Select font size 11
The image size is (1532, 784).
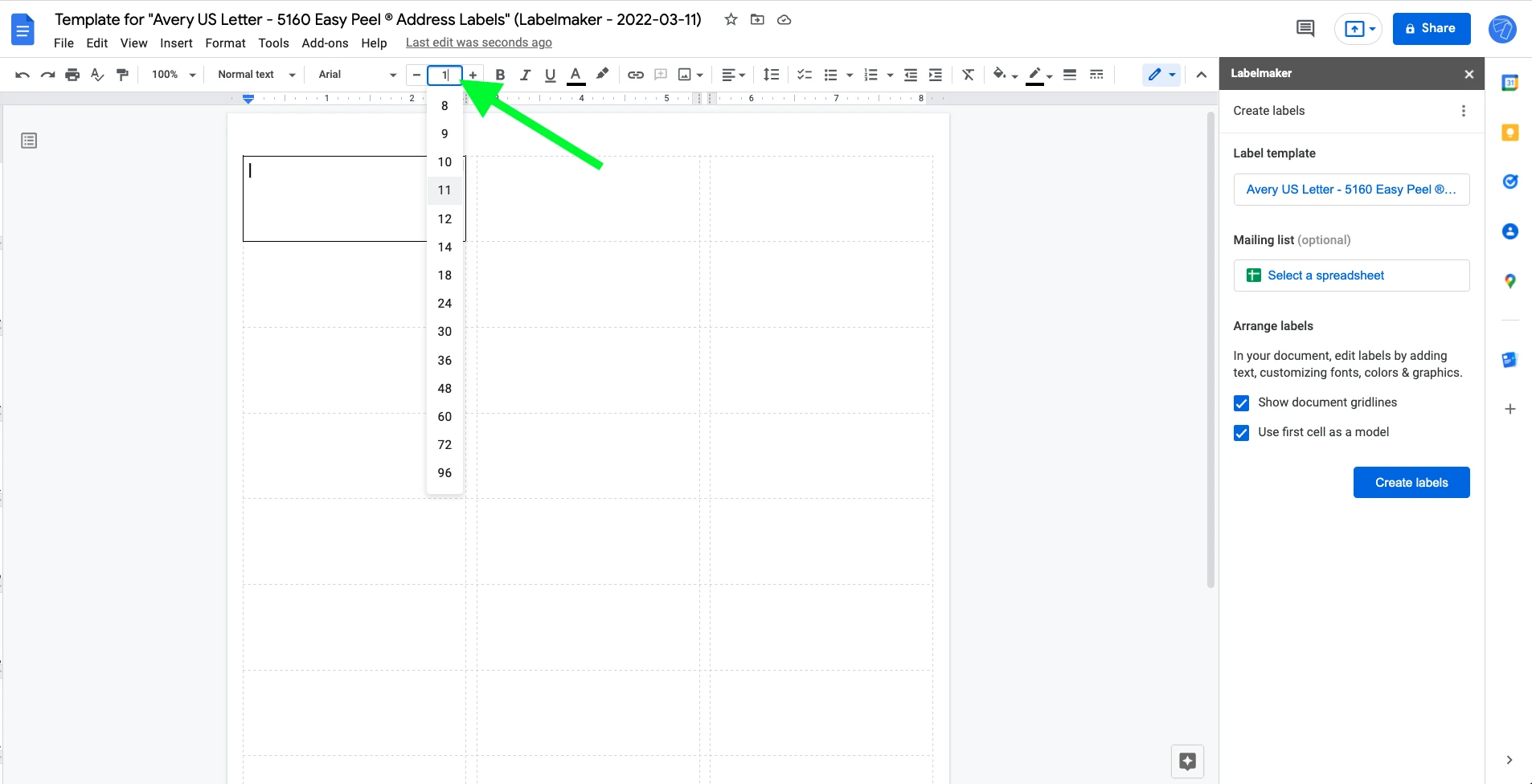pos(444,190)
